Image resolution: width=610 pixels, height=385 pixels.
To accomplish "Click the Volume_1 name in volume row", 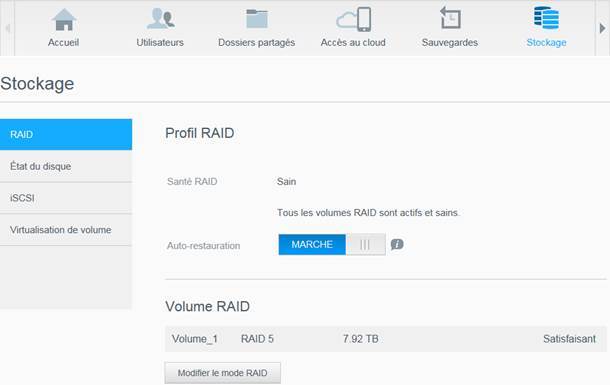I will coord(195,339).
